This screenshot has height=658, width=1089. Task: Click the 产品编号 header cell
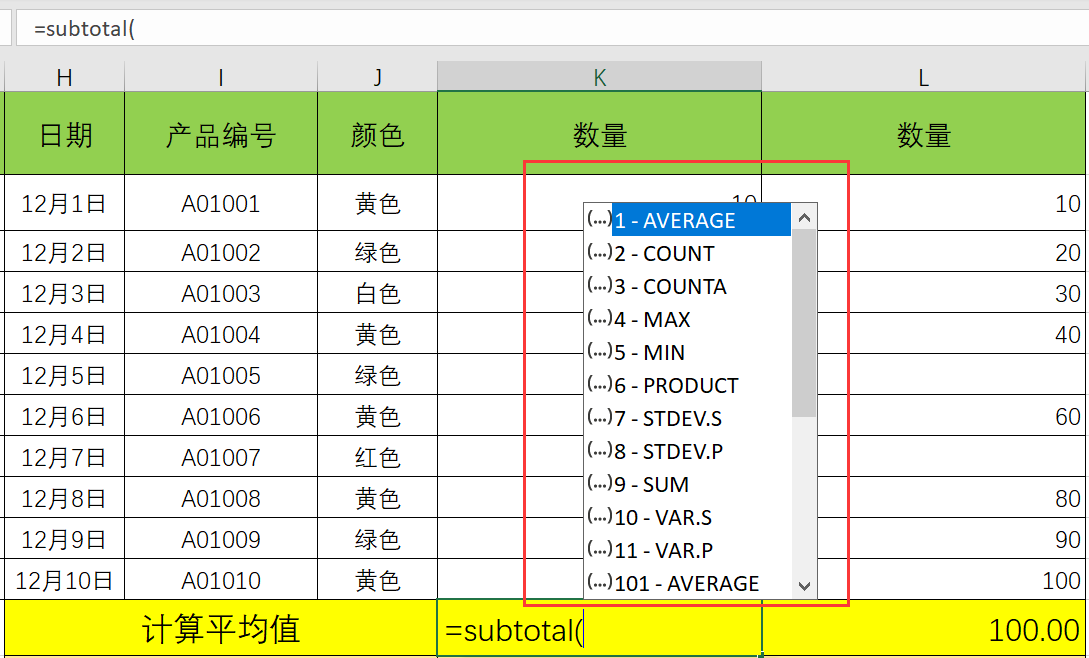(x=221, y=133)
